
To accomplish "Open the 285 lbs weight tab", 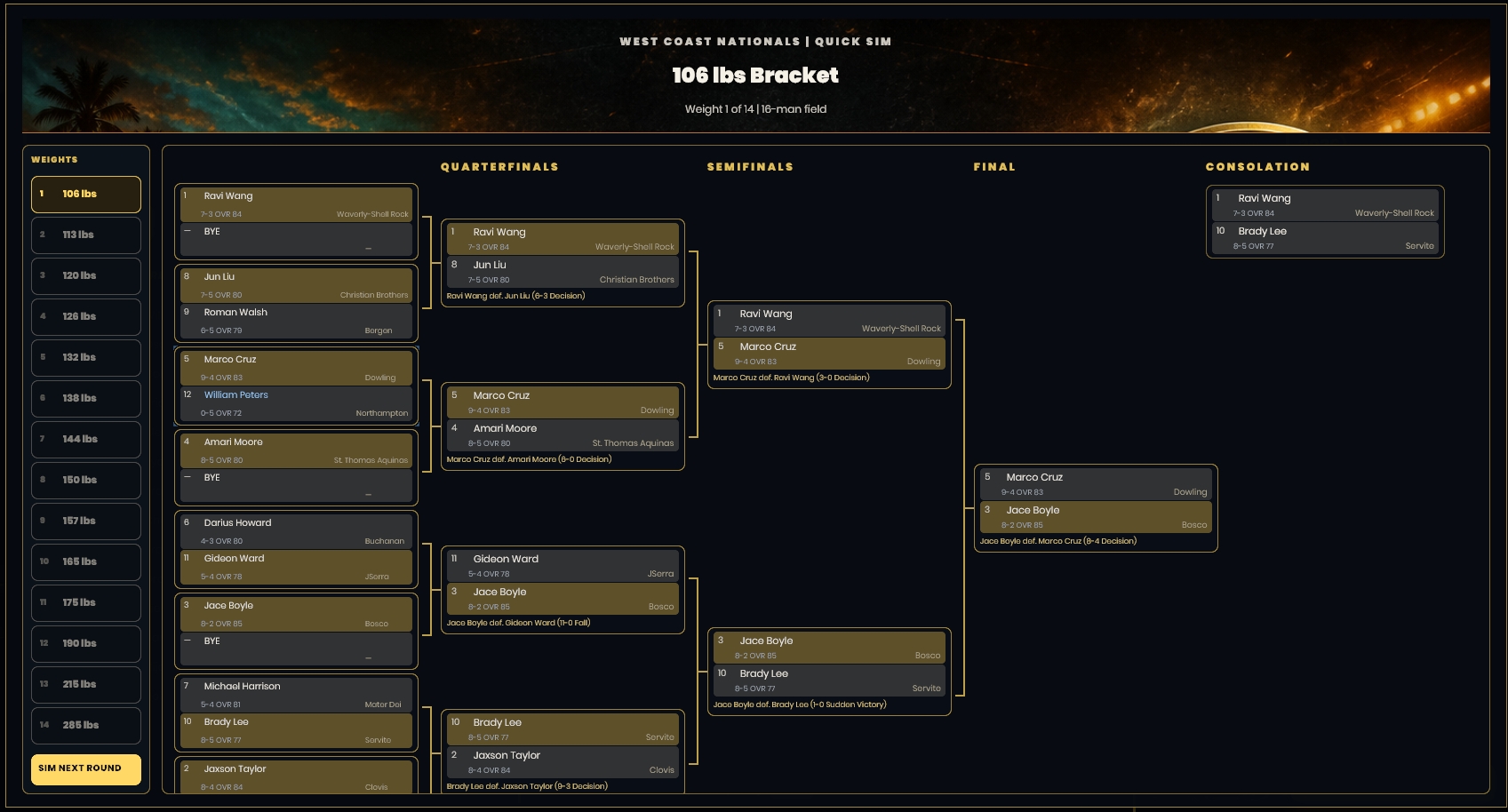I will (86, 726).
